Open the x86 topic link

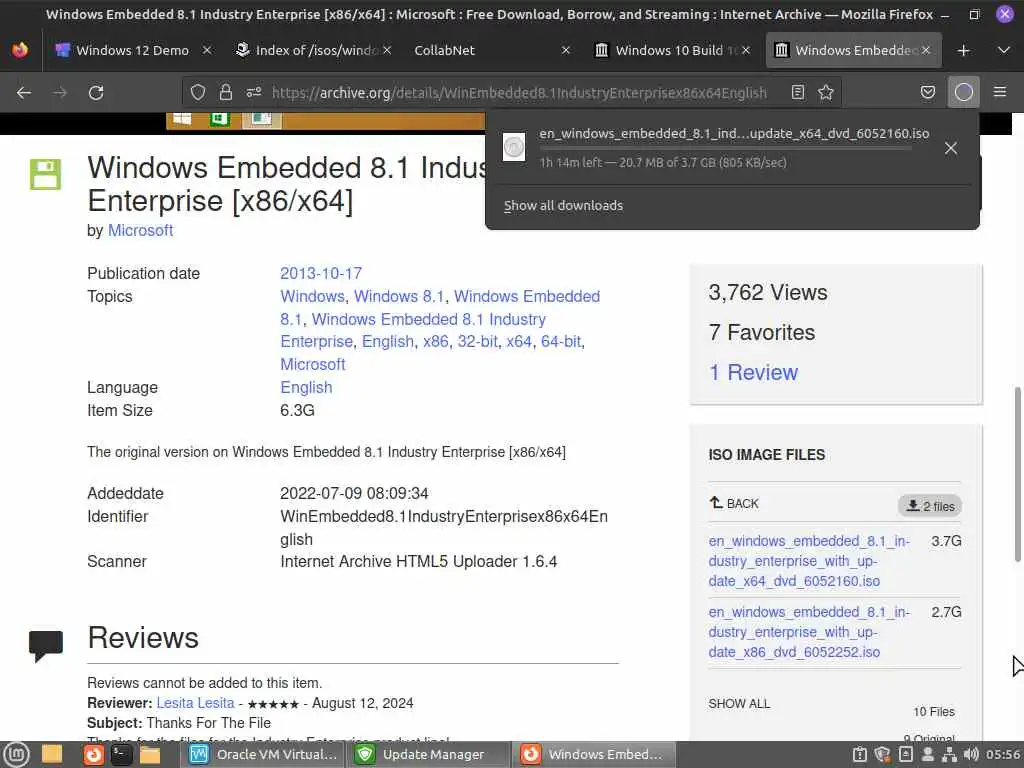point(436,342)
